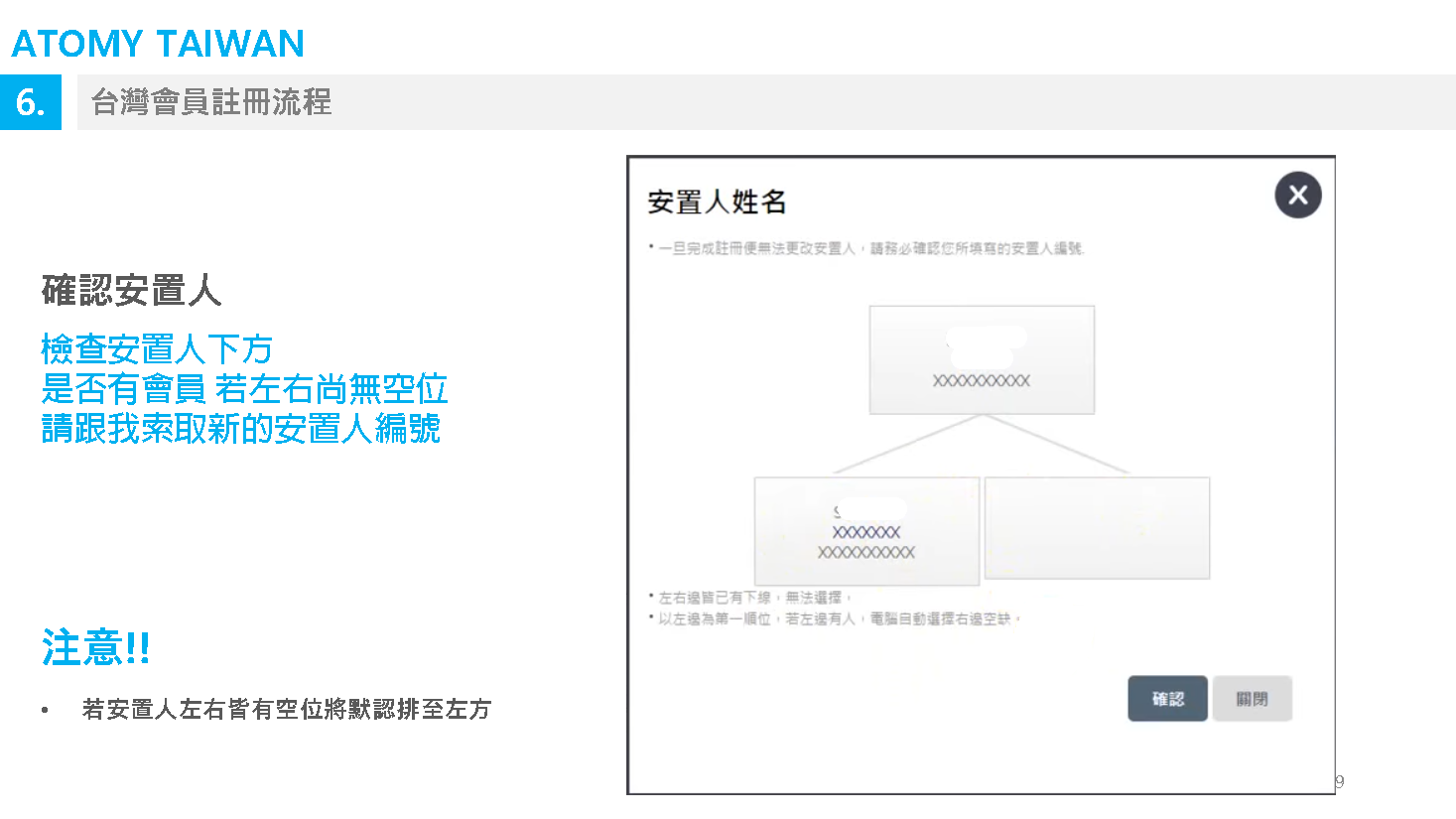This screenshot has height=819, width=1456.
Task: Click the 確認 button
Action: (x=1167, y=699)
